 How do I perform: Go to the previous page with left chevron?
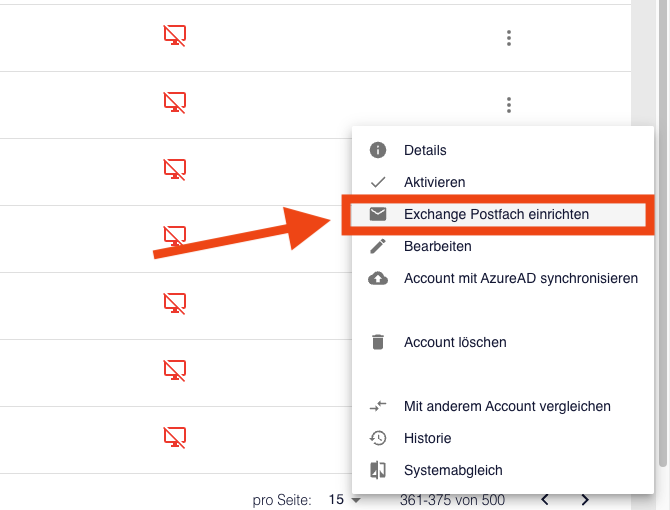[545, 500]
